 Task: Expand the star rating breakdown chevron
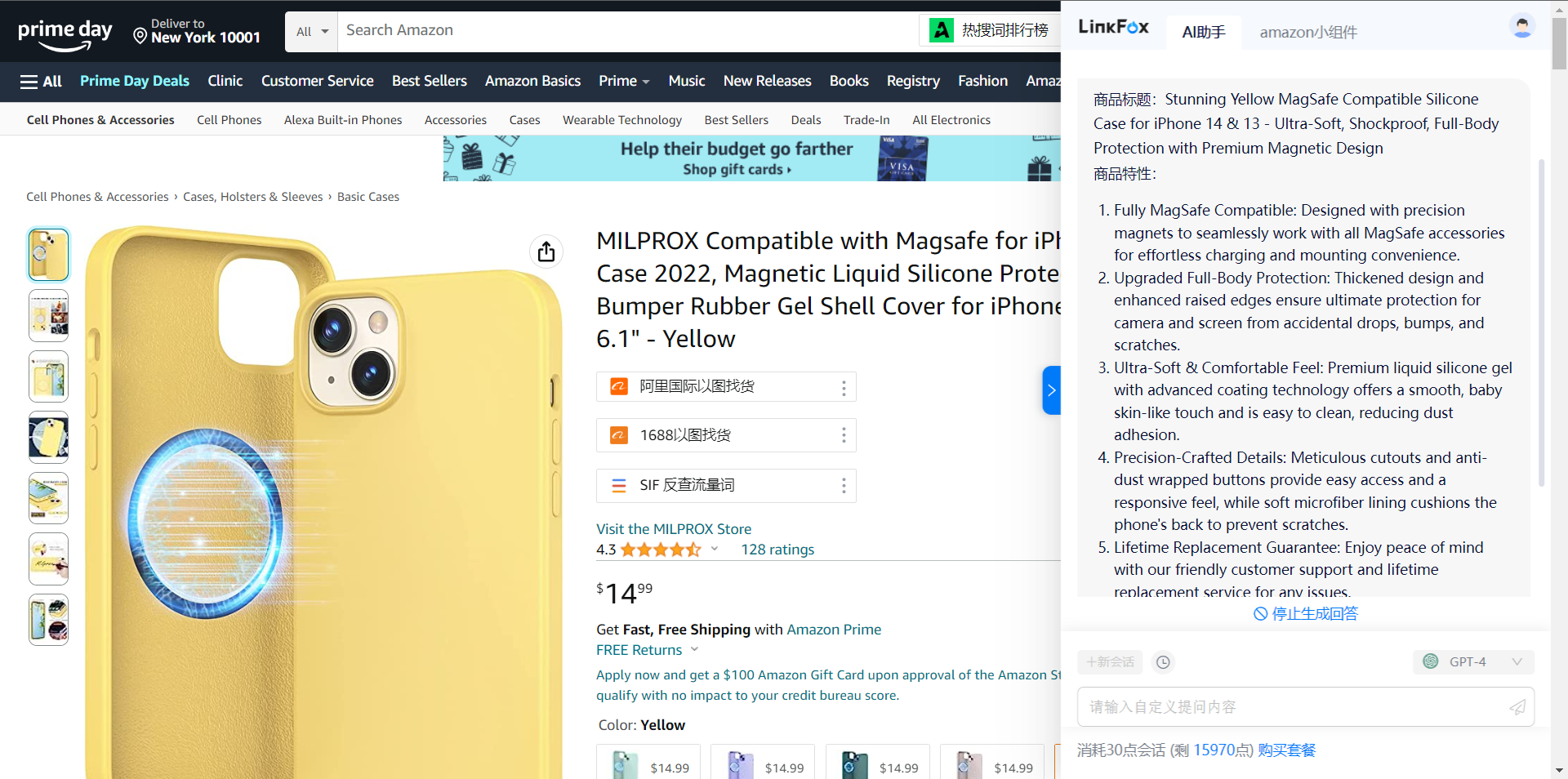(715, 550)
